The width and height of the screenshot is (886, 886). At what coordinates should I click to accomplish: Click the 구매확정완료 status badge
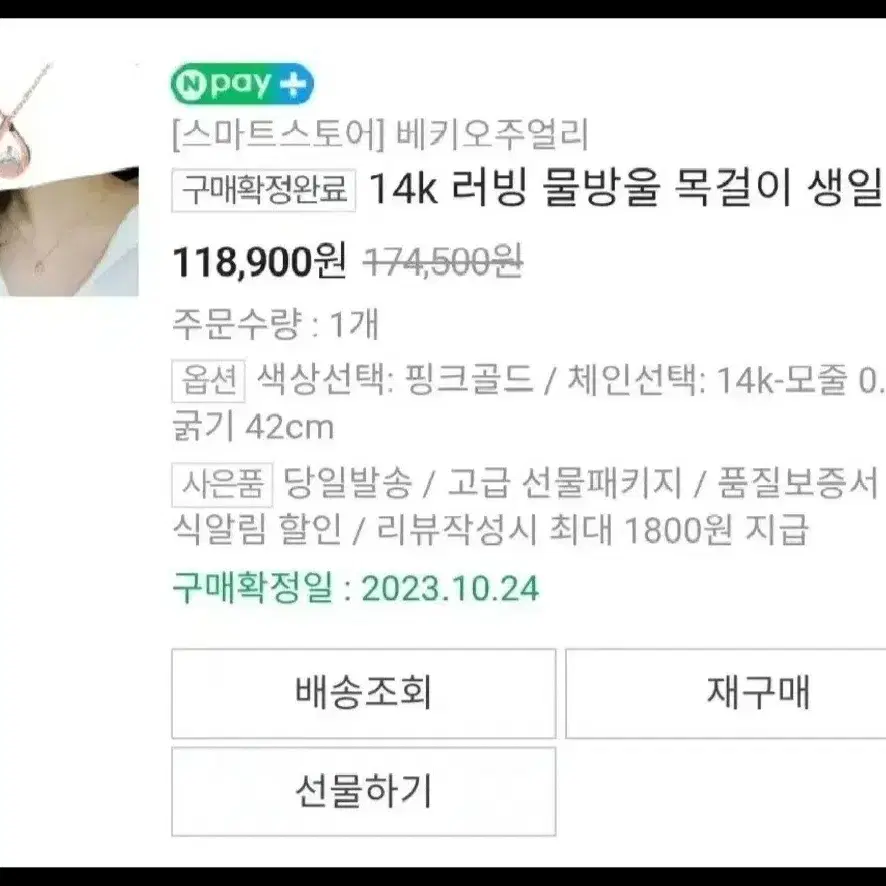[264, 189]
